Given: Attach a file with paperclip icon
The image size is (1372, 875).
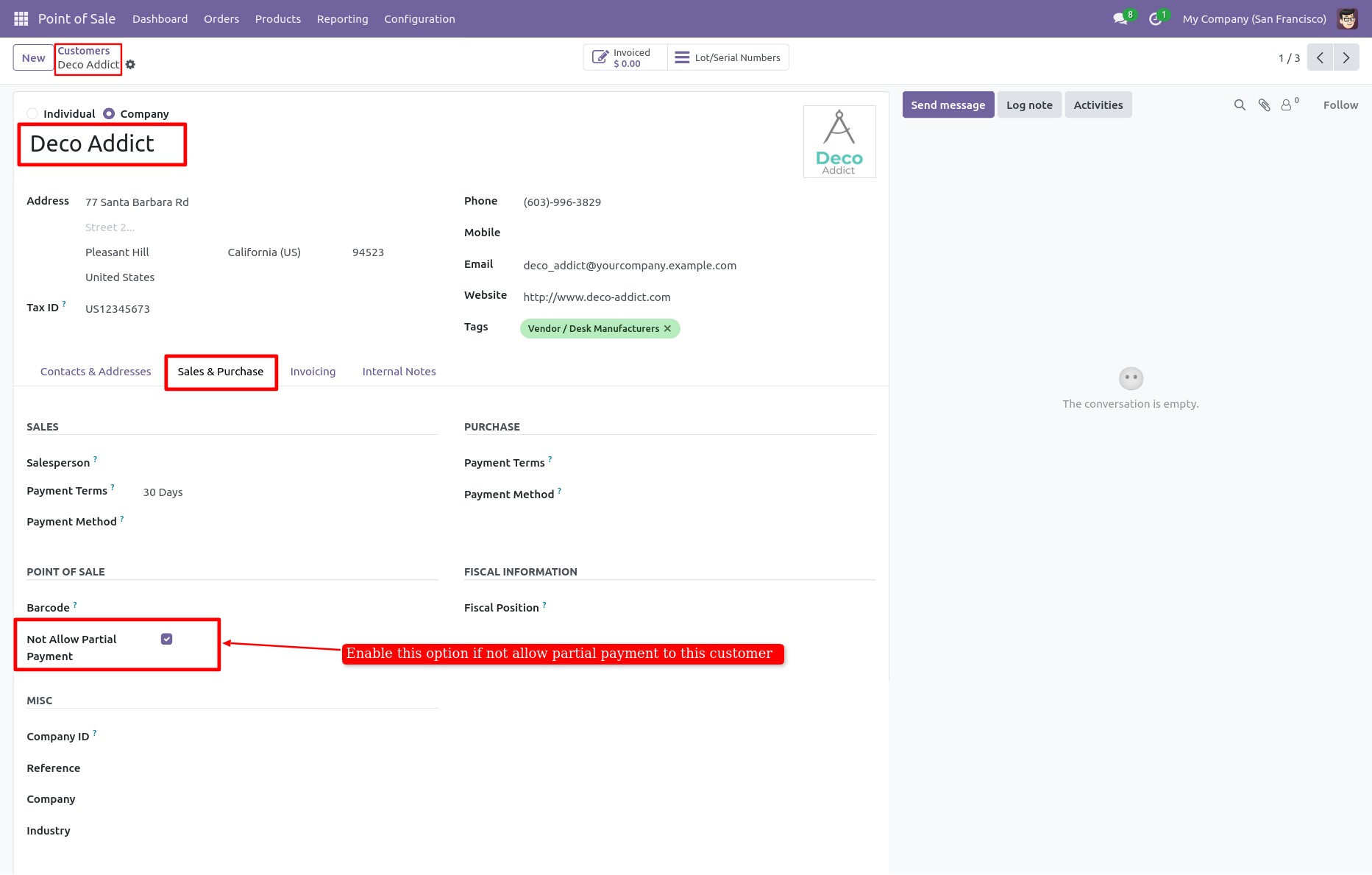Looking at the screenshot, I should 1264,105.
